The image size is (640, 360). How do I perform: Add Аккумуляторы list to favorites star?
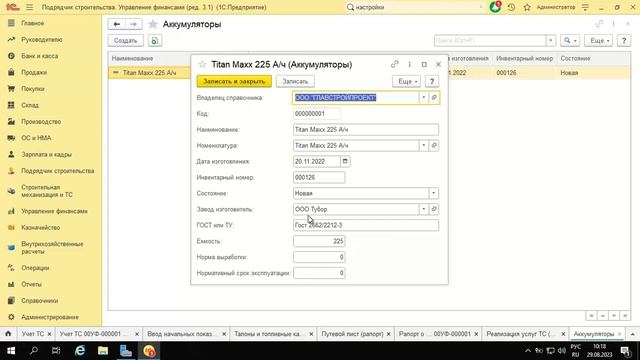click(x=153, y=24)
